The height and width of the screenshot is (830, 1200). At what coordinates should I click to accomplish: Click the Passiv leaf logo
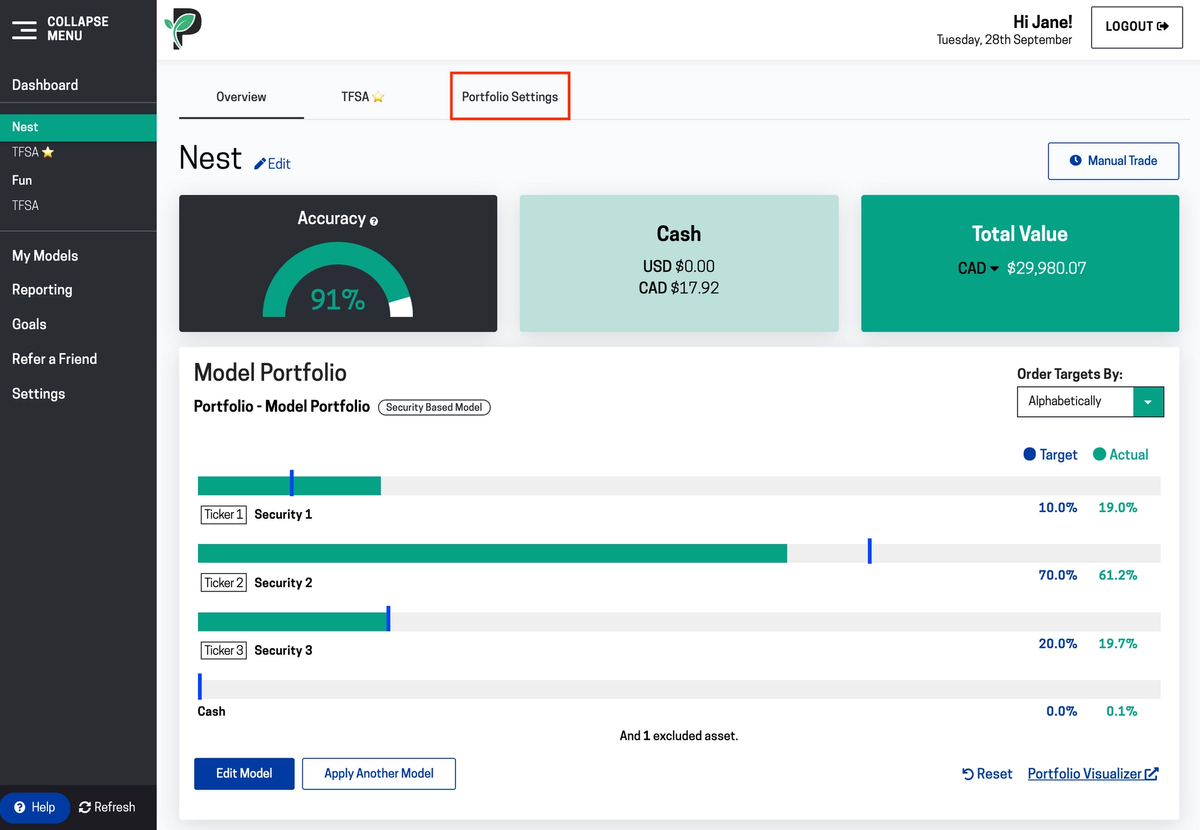coord(183,28)
